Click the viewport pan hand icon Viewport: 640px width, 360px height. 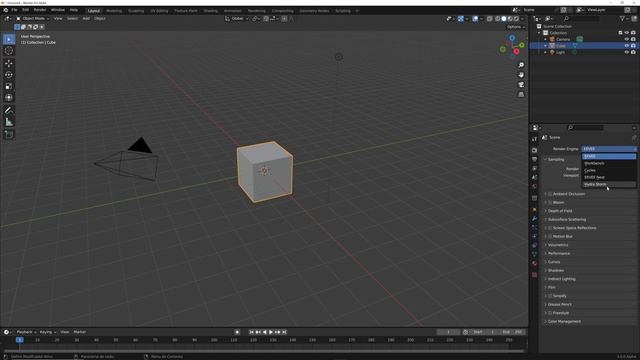521,75
